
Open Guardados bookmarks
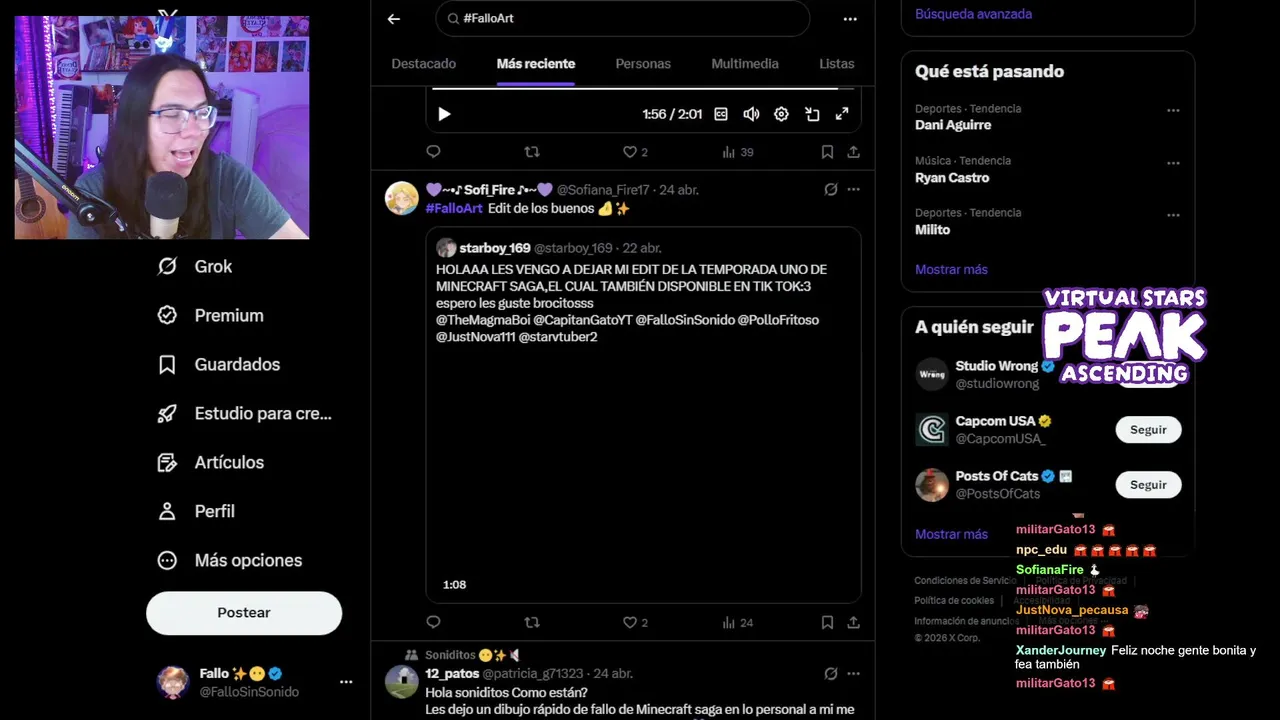(219, 364)
